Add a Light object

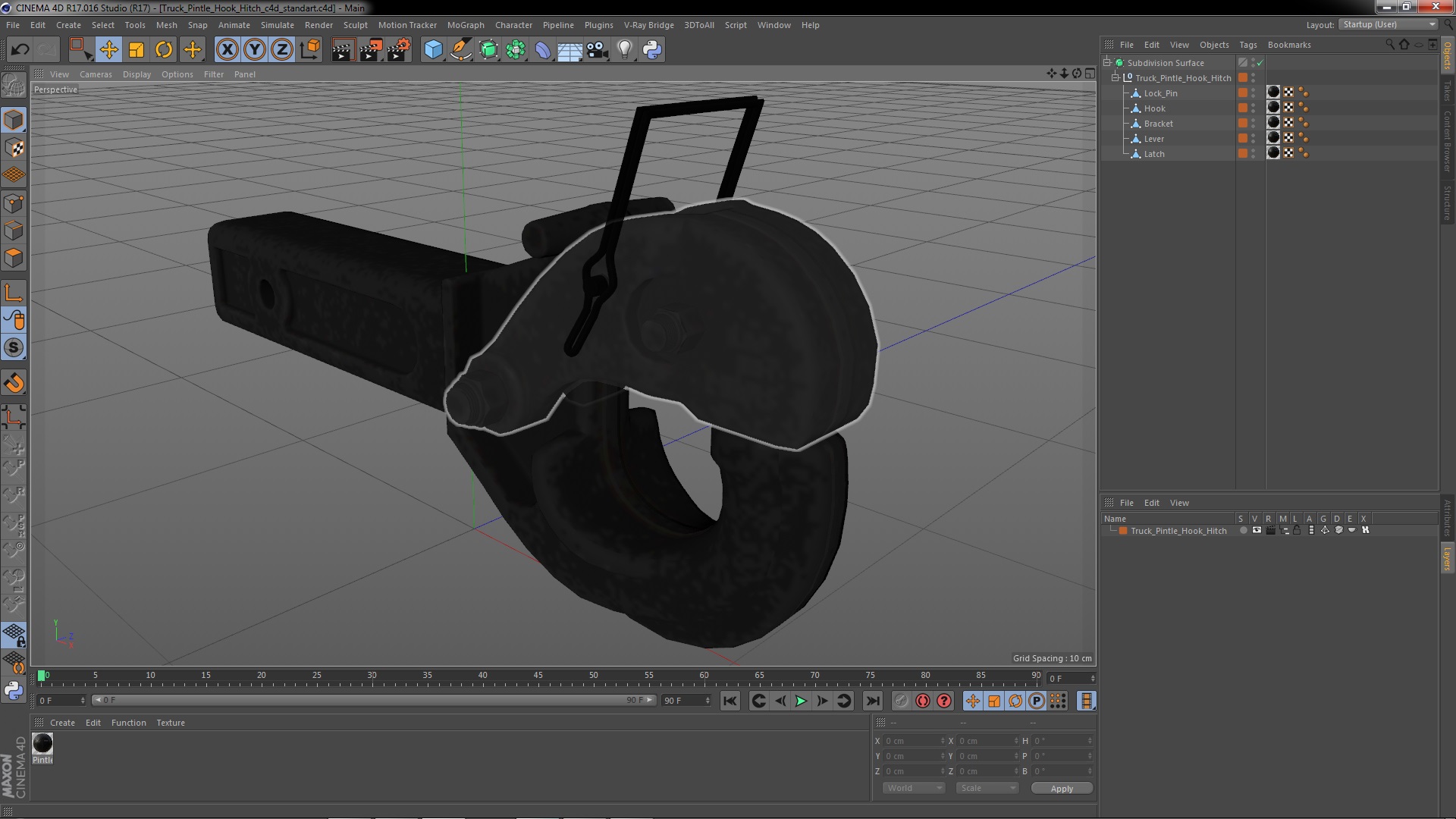coord(624,50)
